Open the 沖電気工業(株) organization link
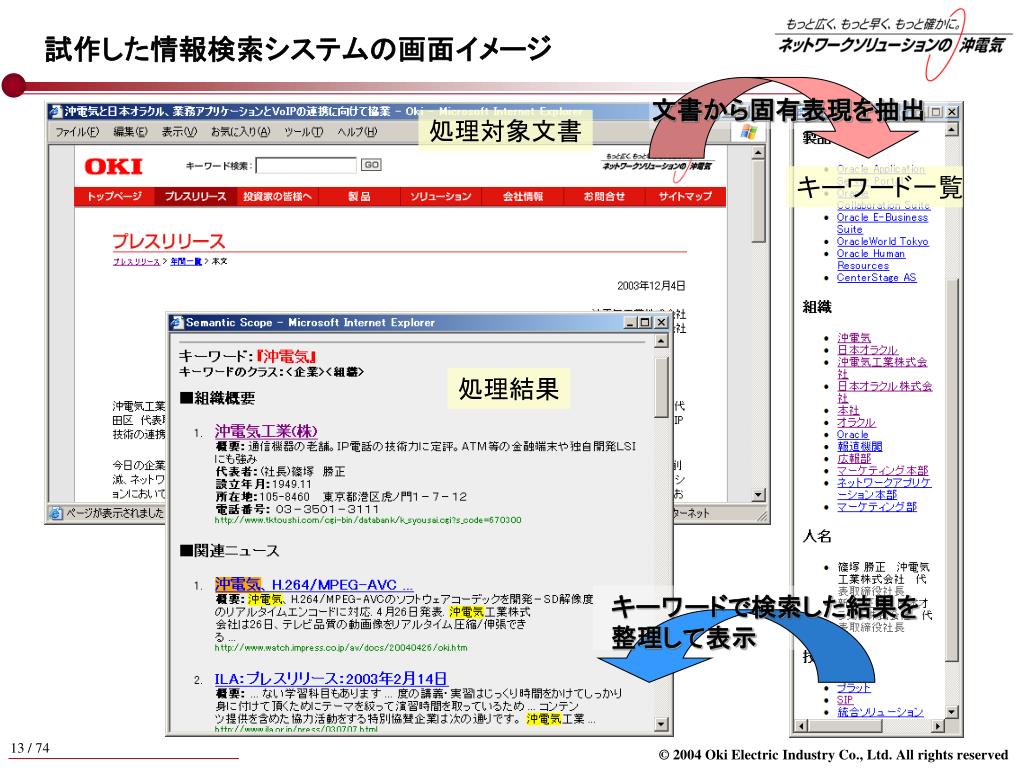This screenshot has height=768, width=1024. (266, 432)
